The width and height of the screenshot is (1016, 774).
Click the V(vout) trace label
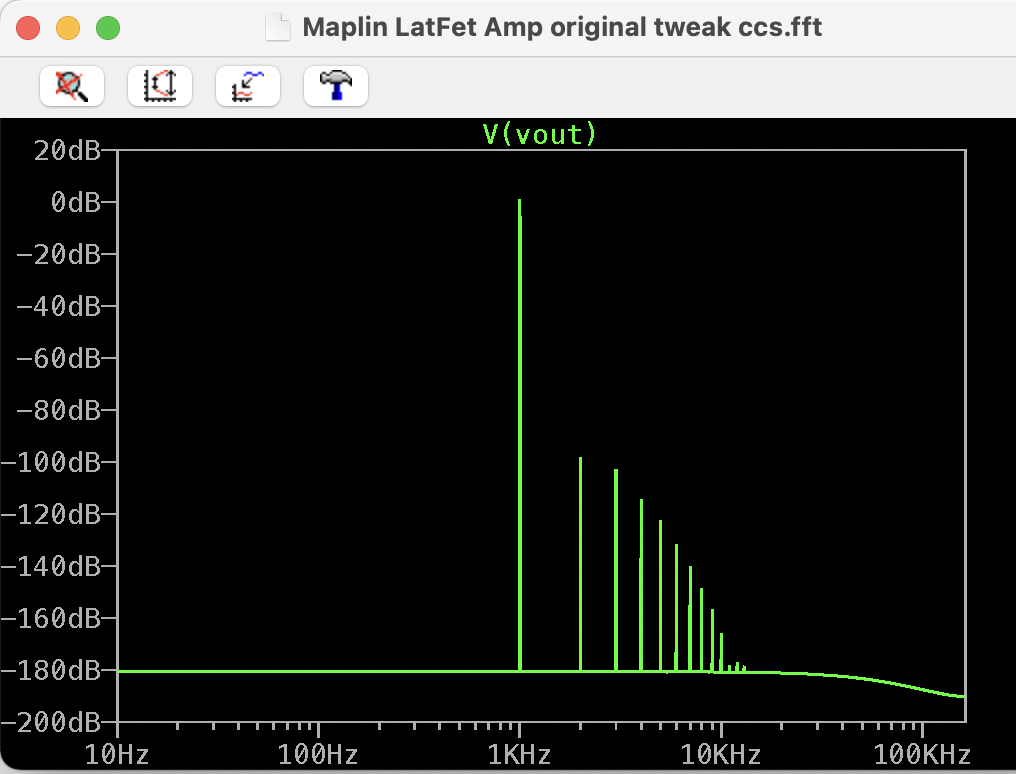click(x=539, y=135)
